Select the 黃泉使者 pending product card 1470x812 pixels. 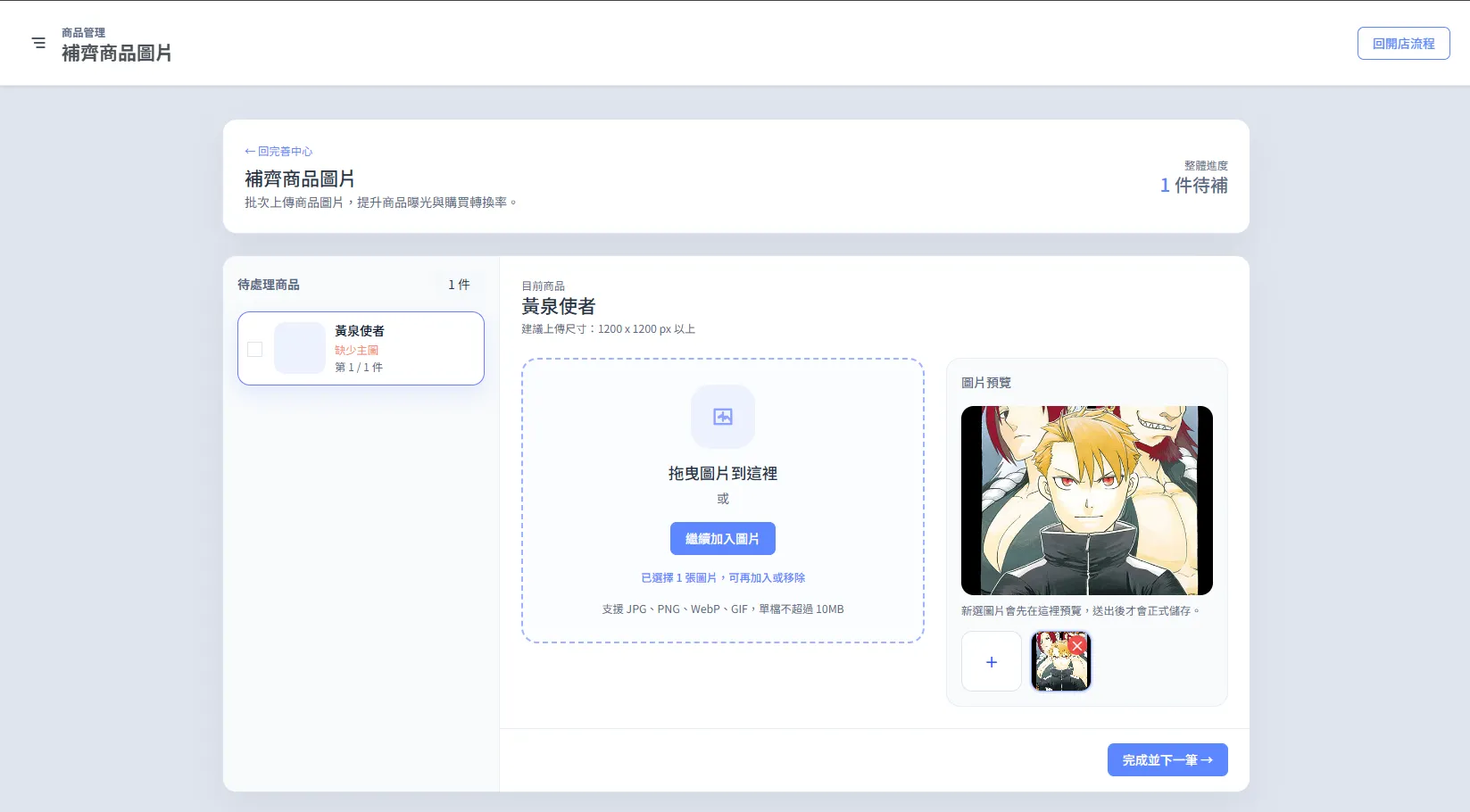361,349
